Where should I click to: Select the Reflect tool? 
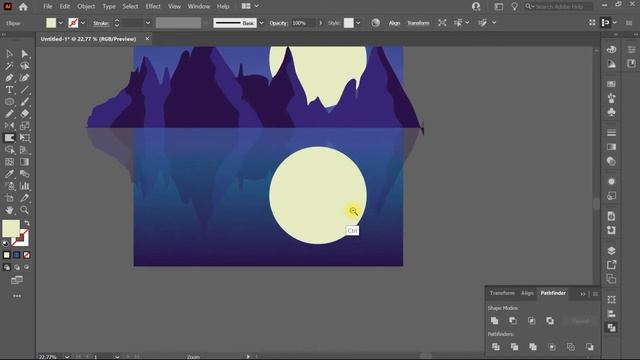(x=9, y=126)
